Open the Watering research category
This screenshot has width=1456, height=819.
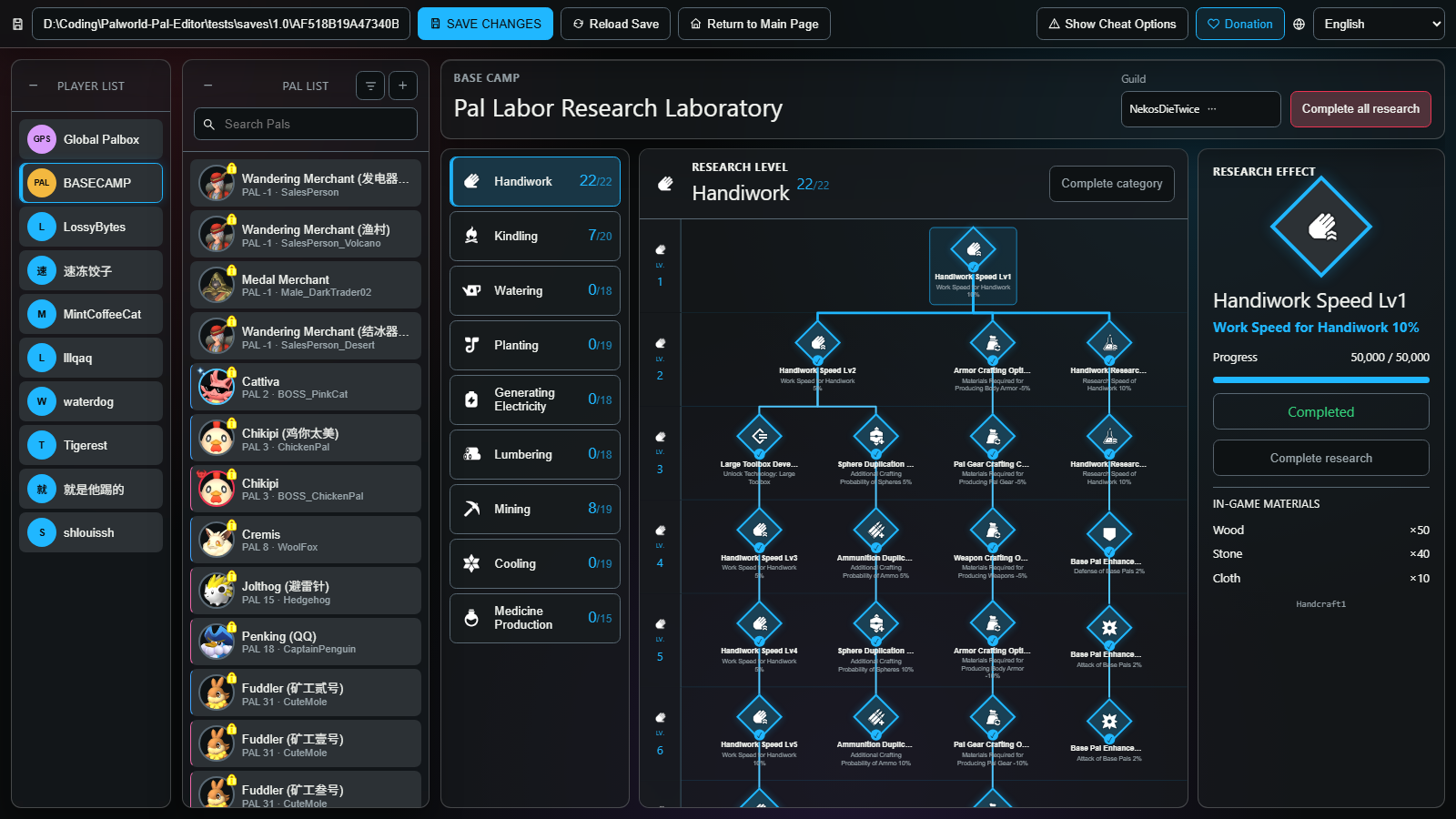[535, 290]
